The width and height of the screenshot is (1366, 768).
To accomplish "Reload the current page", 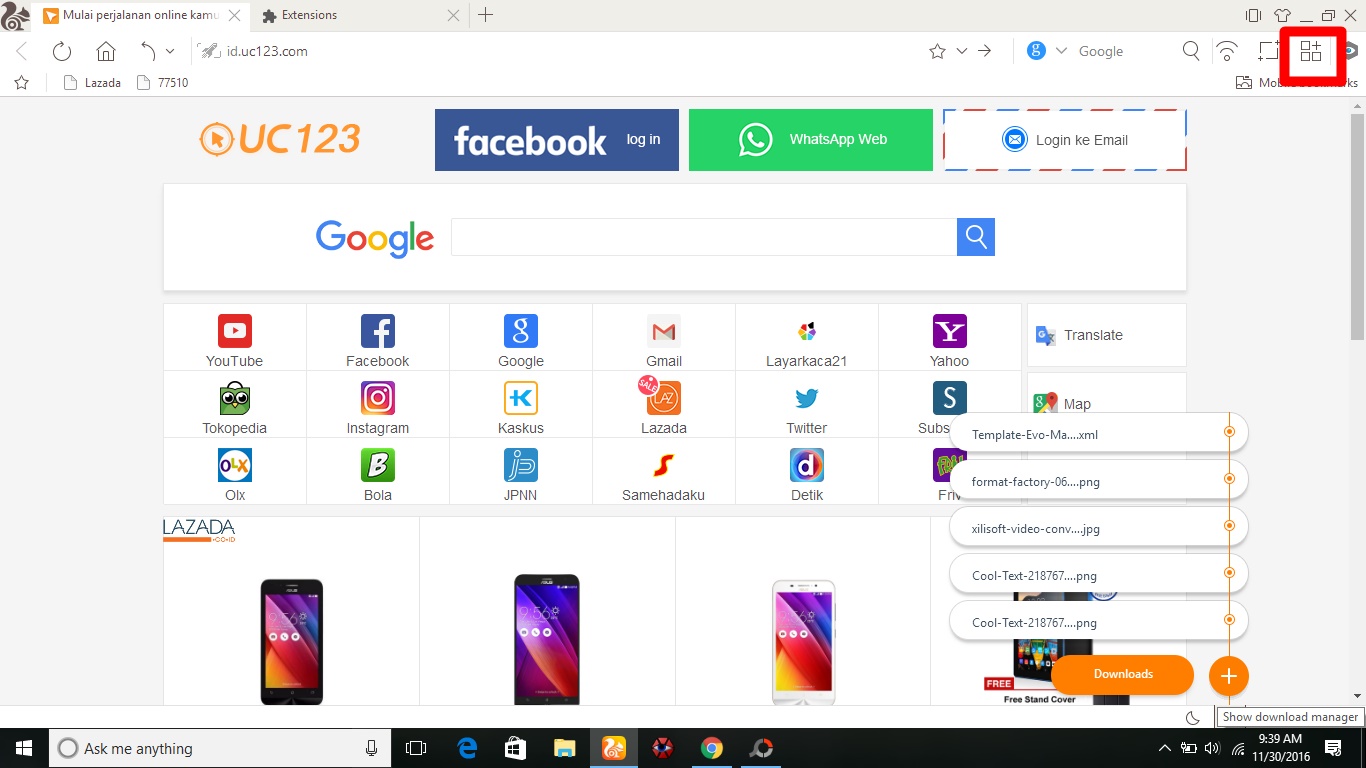I will coord(62,51).
